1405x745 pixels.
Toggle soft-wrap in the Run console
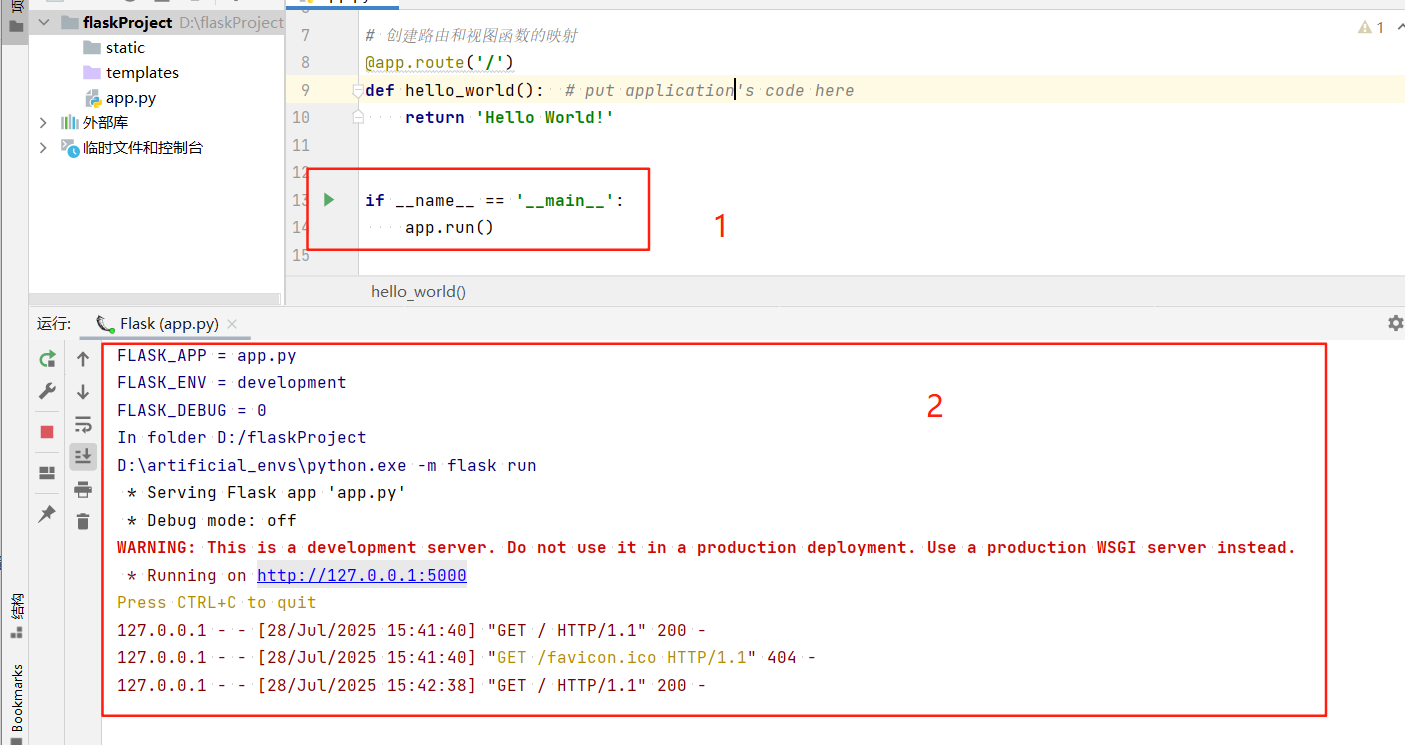[83, 424]
